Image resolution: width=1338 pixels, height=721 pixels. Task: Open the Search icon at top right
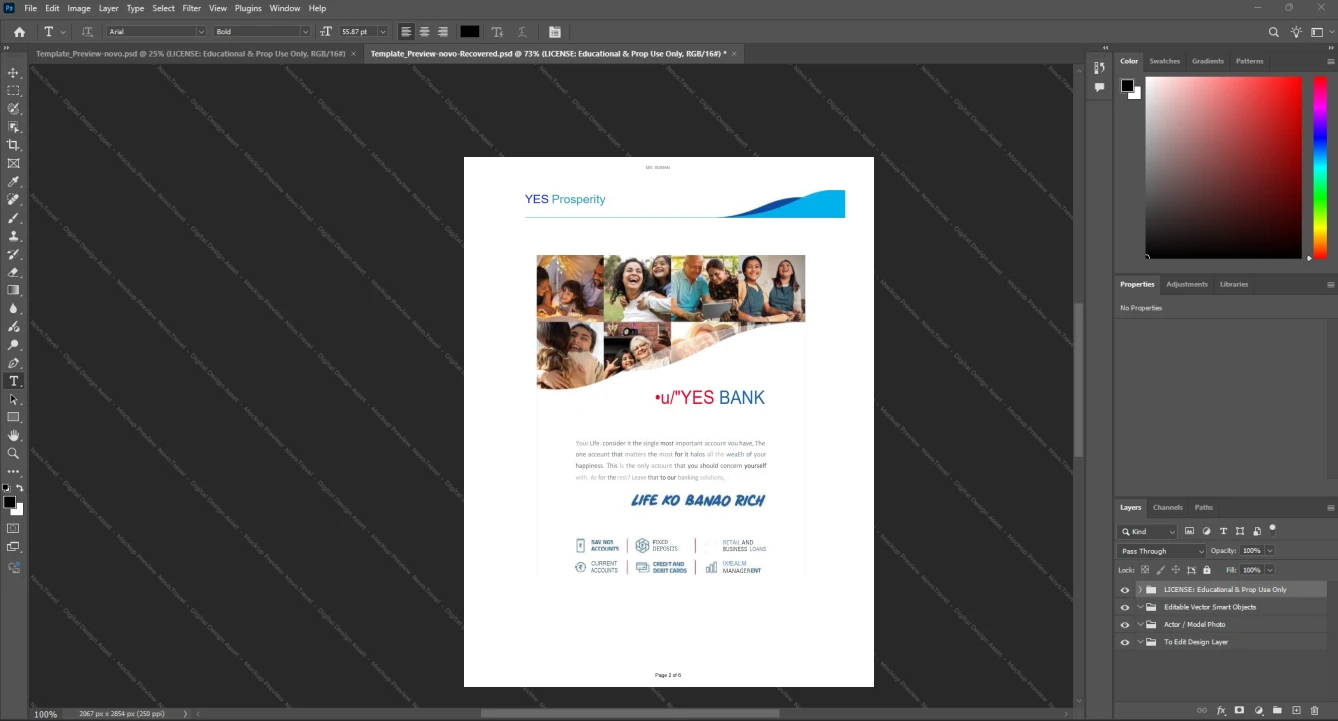coord(1274,32)
